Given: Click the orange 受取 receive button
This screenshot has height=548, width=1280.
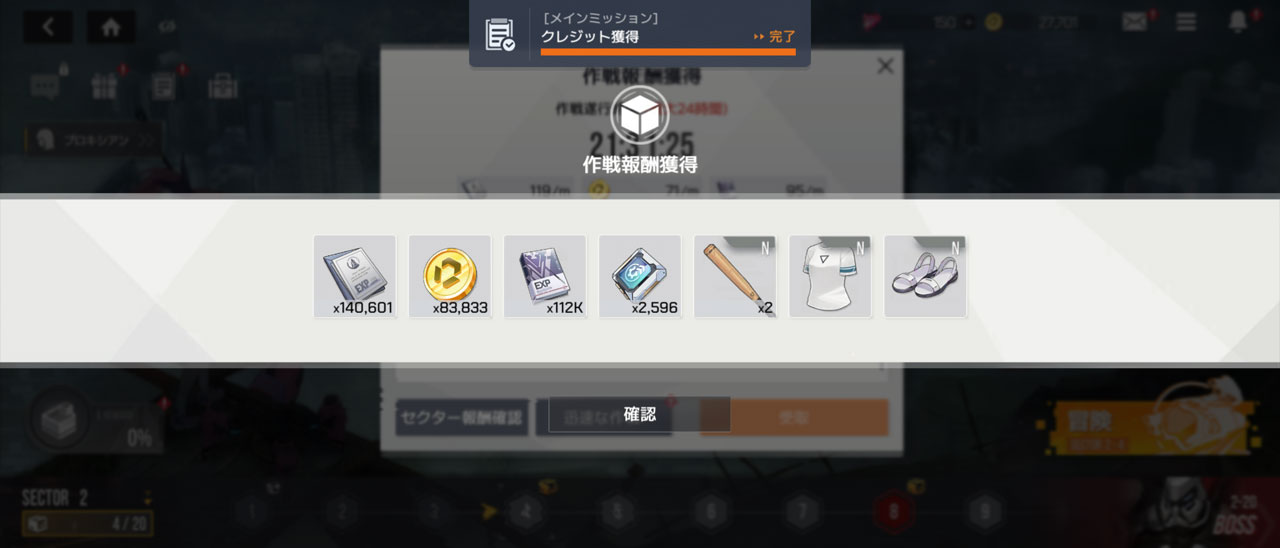Looking at the screenshot, I should click(795, 418).
